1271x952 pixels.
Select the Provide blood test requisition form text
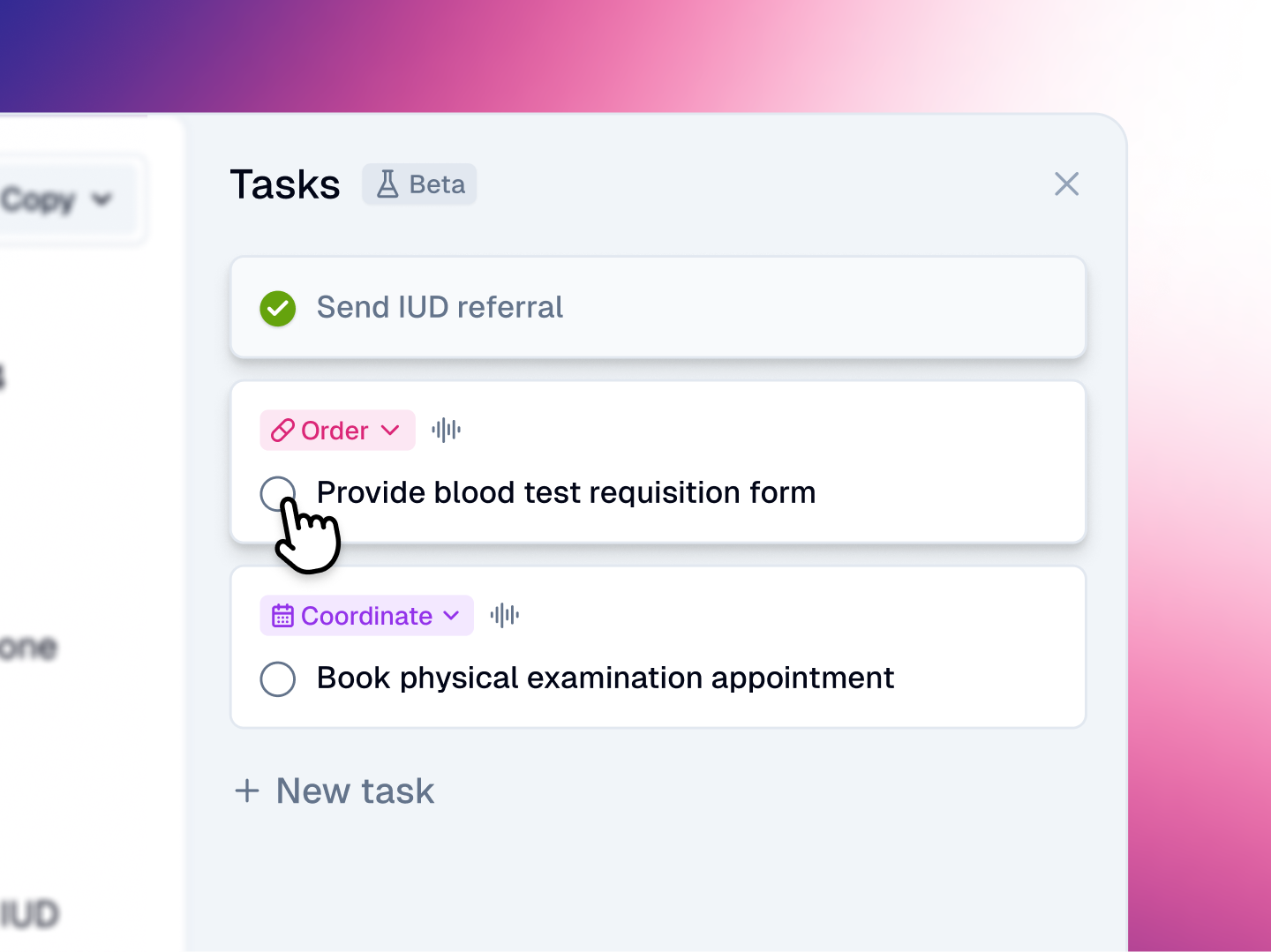point(566,492)
